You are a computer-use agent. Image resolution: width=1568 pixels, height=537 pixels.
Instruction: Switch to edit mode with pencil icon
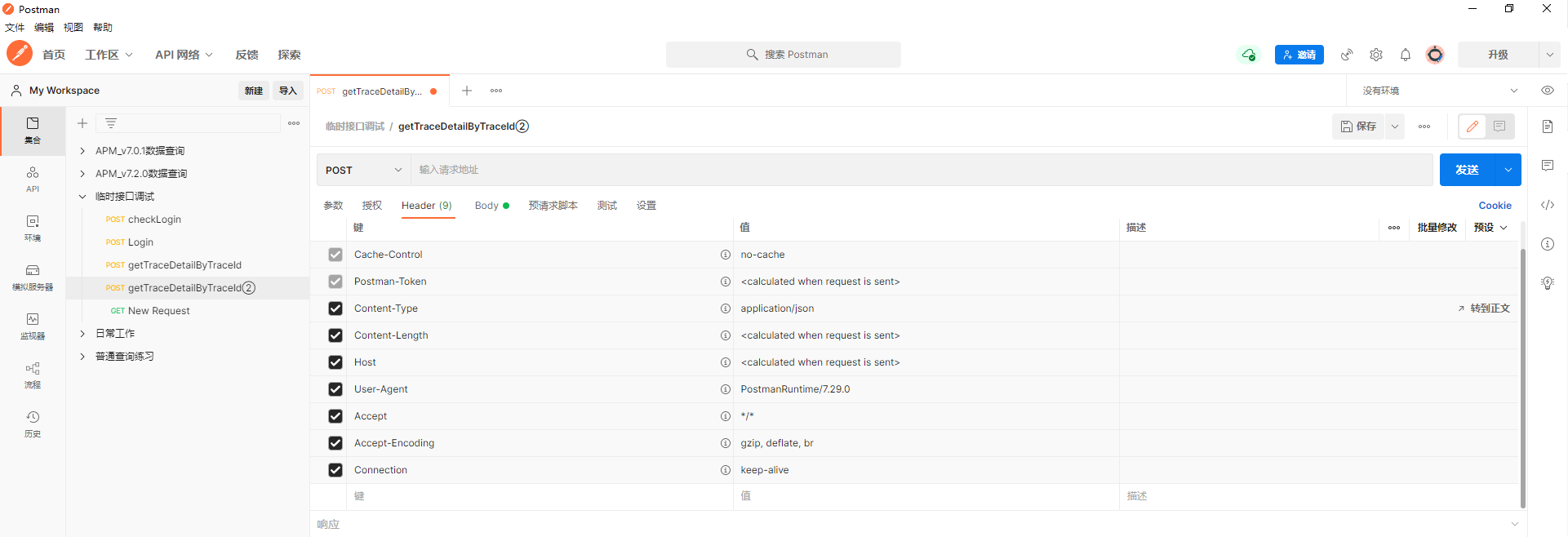(x=1472, y=126)
